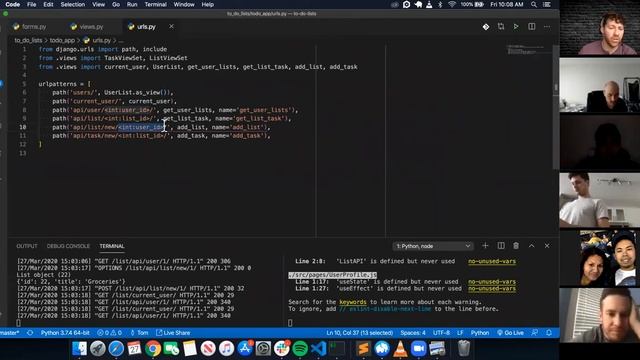Click the Bluetooth icon in menu bar
The height and width of the screenshot is (360, 640).
point(440,4)
